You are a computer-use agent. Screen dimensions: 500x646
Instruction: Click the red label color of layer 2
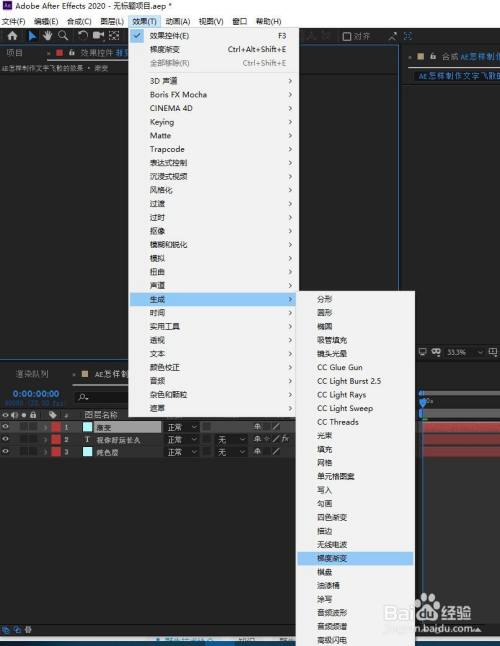56,440
